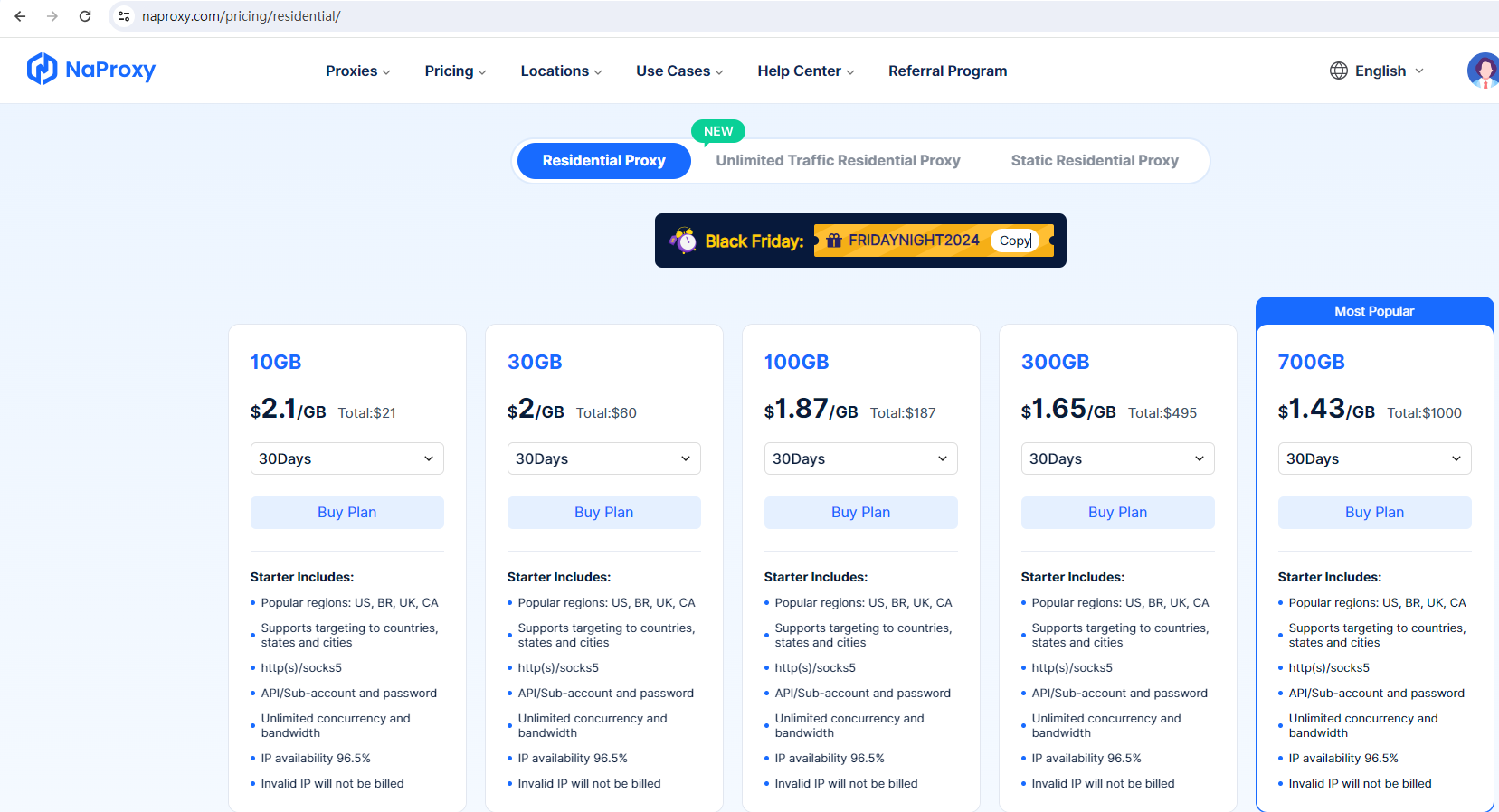
Task: Click the 300GB plan title
Action: tap(1056, 362)
